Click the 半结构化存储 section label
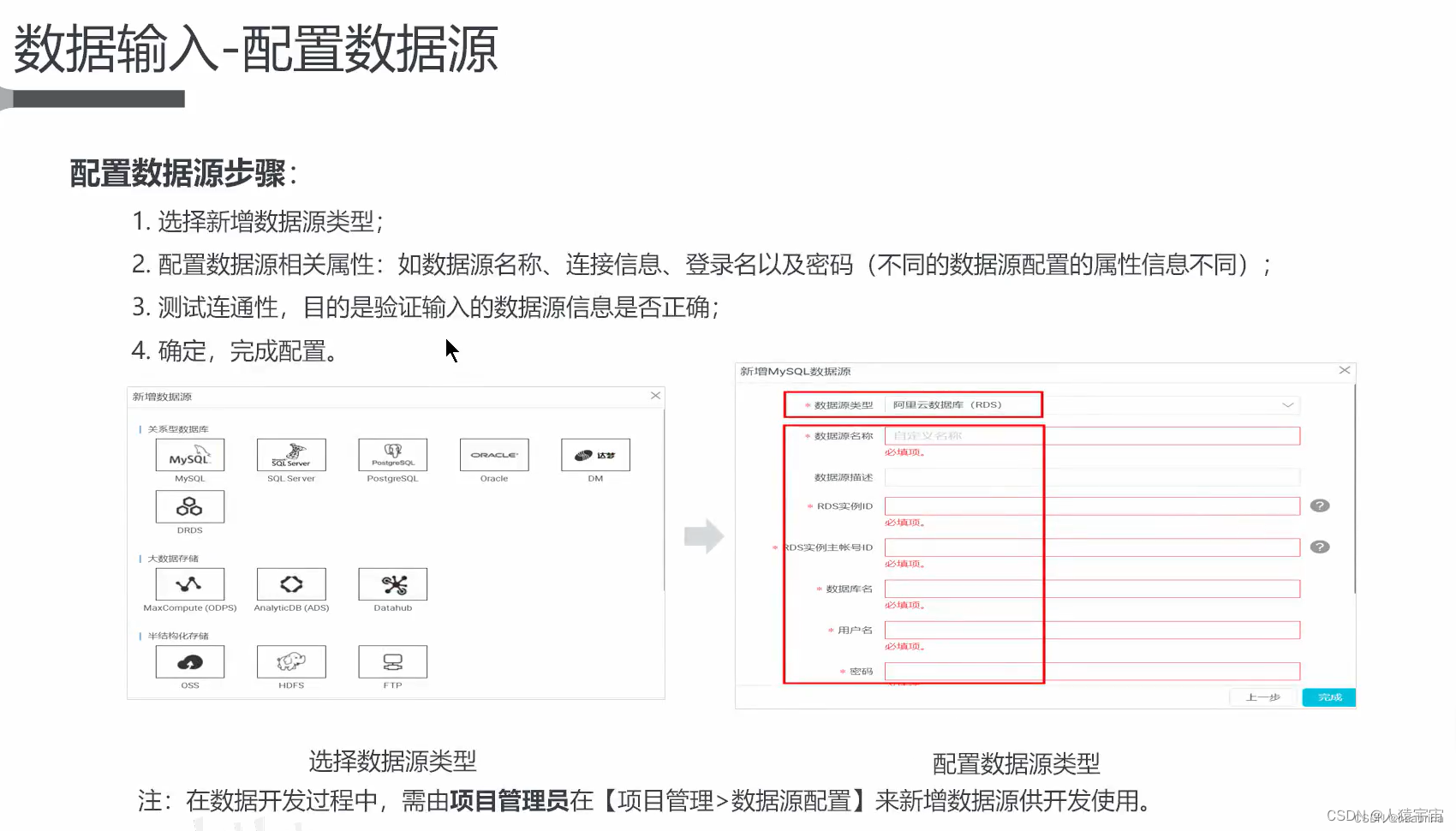The width and height of the screenshot is (1456, 831). pyautogui.click(x=178, y=636)
